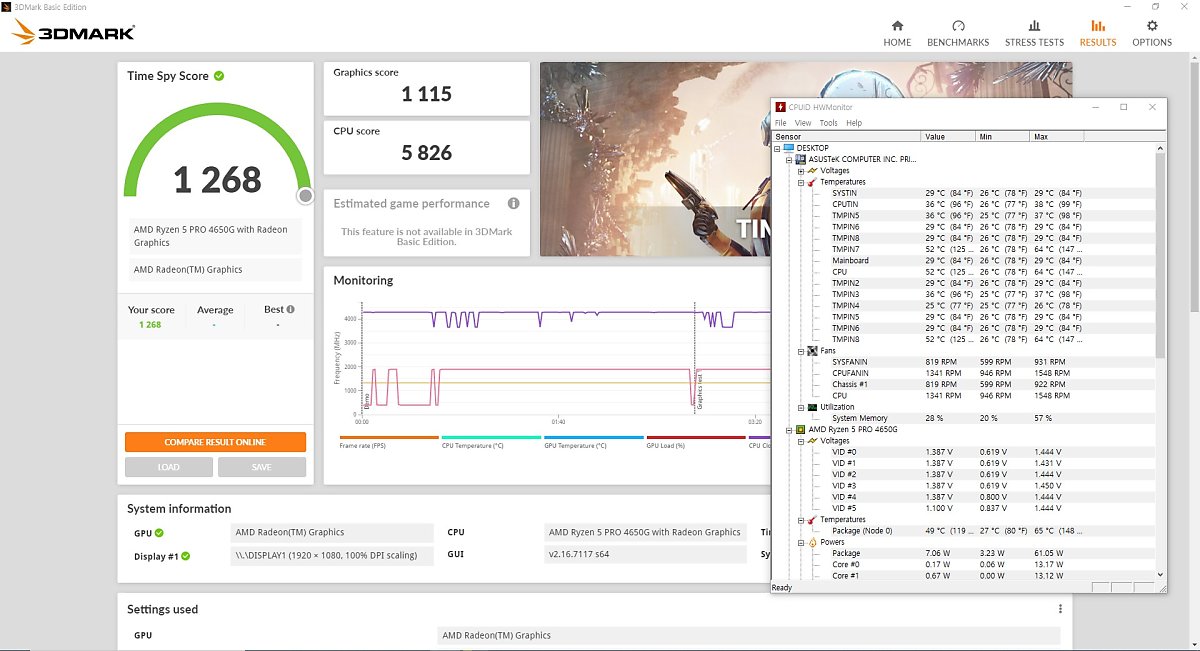Switch to the STRESS TESTS tab

click(1034, 33)
